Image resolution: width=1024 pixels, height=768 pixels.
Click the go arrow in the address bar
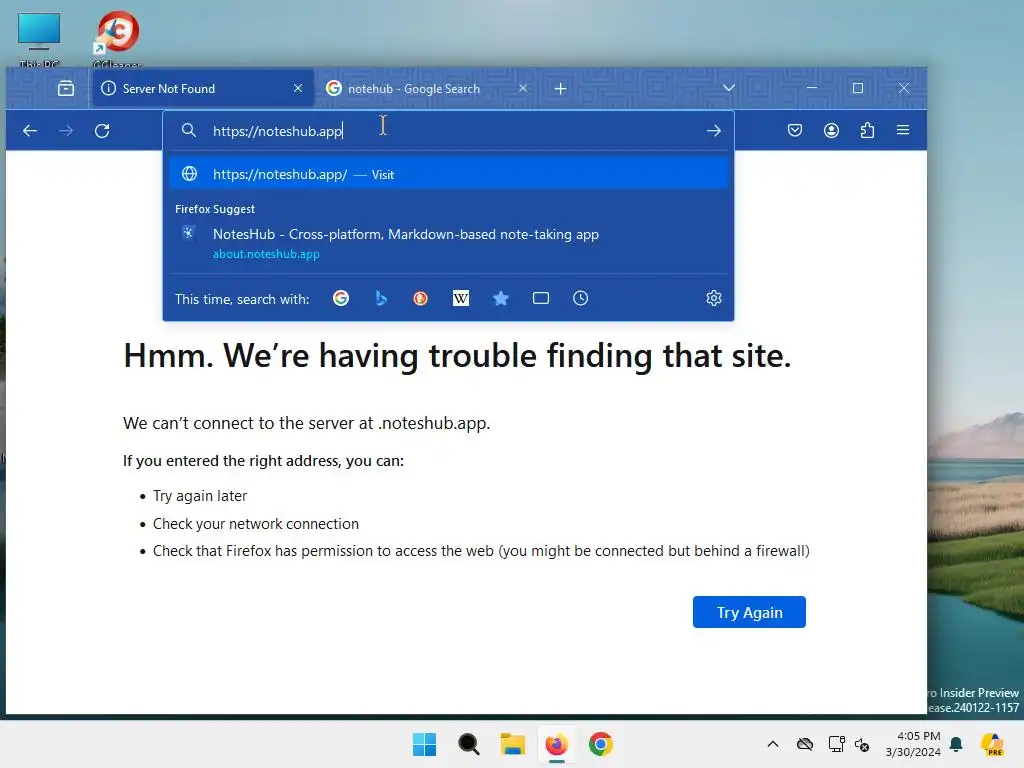coord(714,131)
